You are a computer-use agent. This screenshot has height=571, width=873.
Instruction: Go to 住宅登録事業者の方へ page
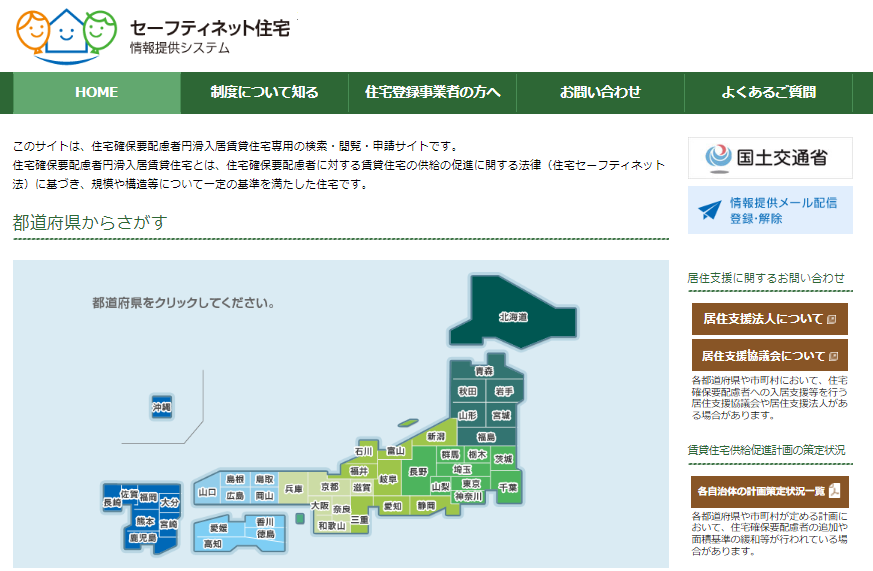tap(432, 93)
